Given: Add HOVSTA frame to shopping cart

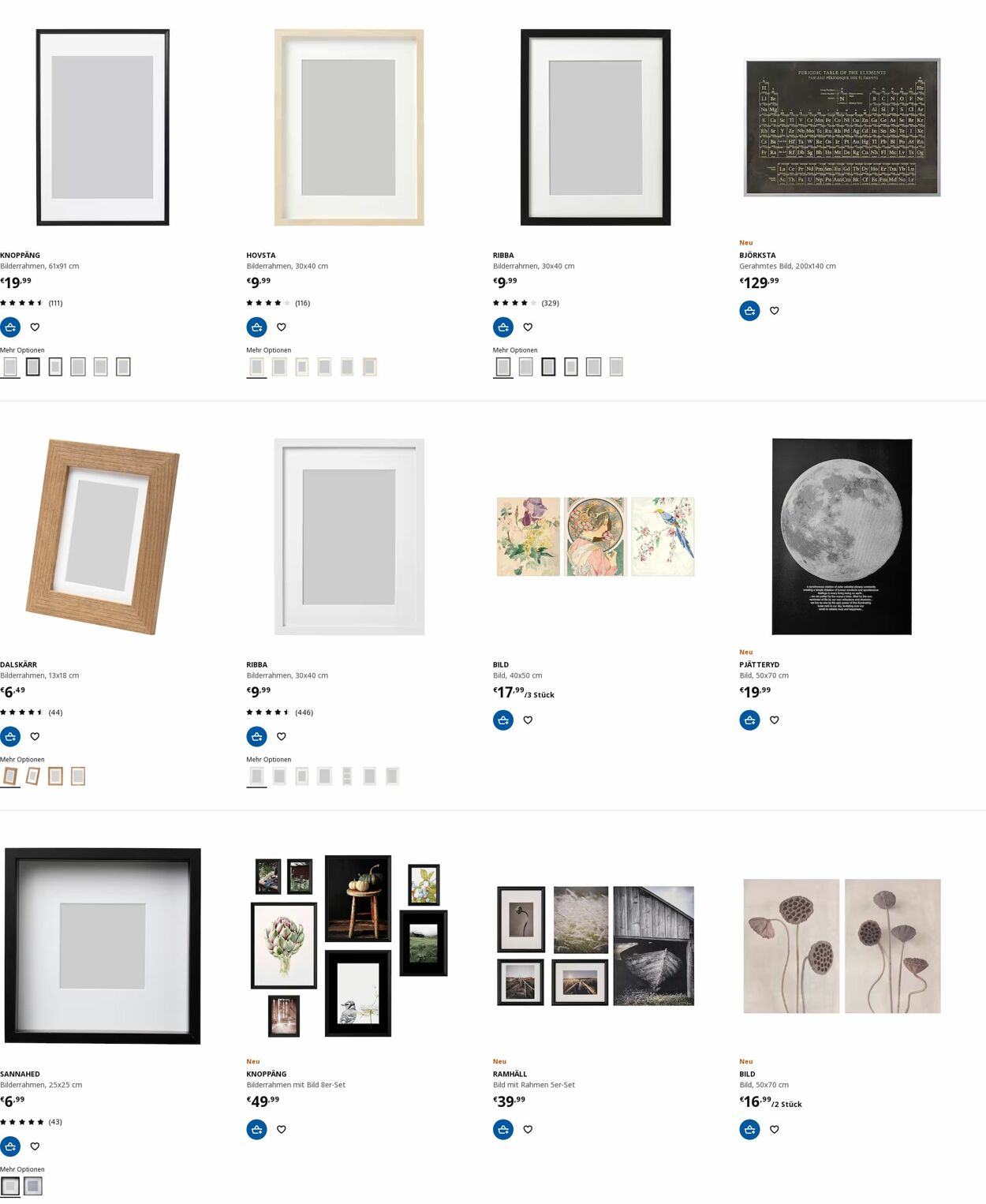Looking at the screenshot, I should (x=256, y=327).
